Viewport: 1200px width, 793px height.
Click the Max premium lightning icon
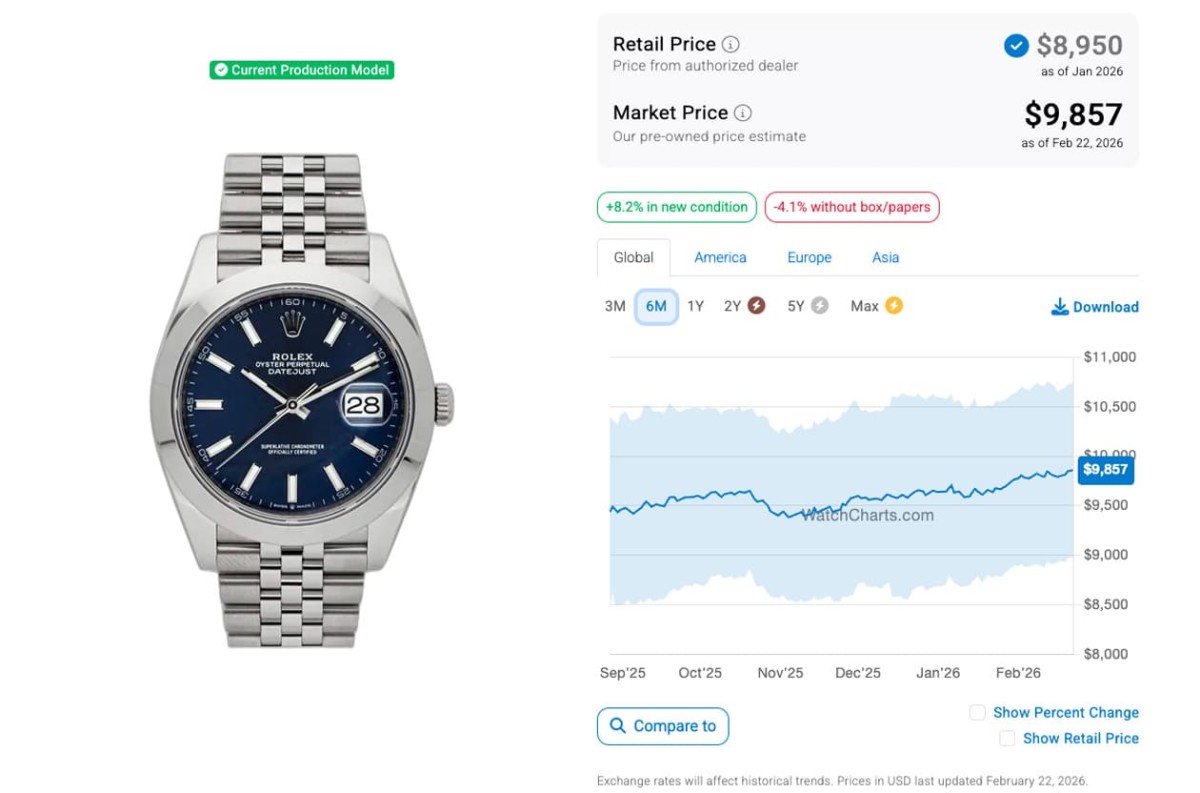[893, 306]
